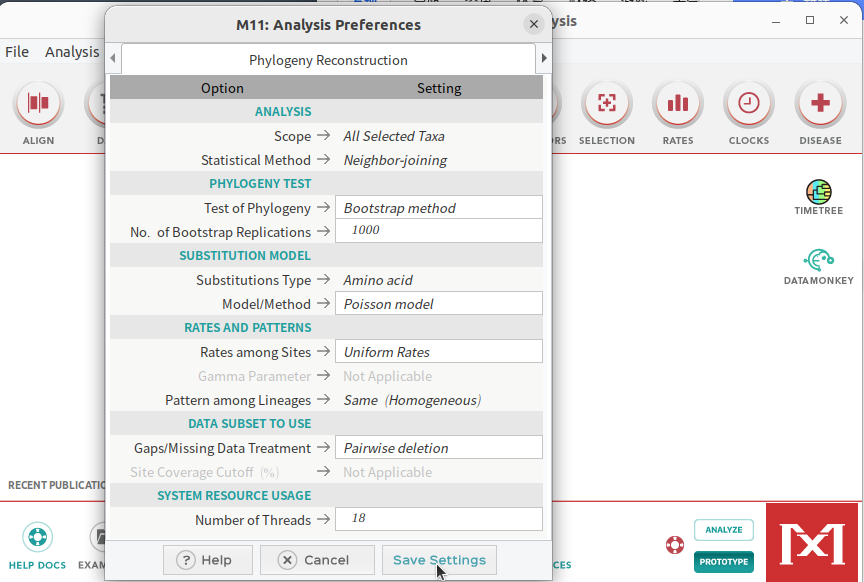Image resolution: width=864 pixels, height=582 pixels.
Task: Open Test of Phylogeny dropdown
Action: click(438, 208)
